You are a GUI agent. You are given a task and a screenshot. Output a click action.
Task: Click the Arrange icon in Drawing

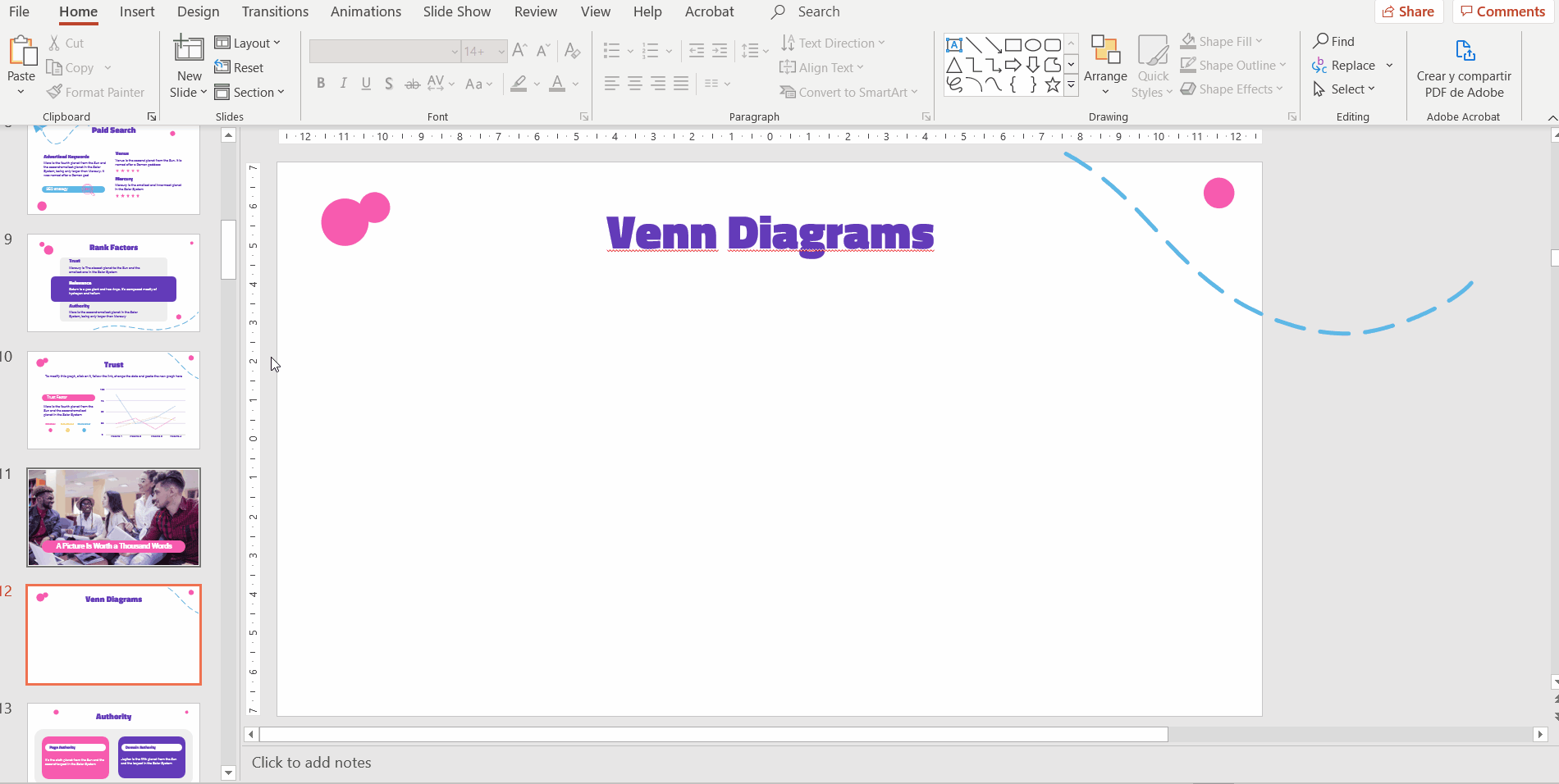point(1105,51)
